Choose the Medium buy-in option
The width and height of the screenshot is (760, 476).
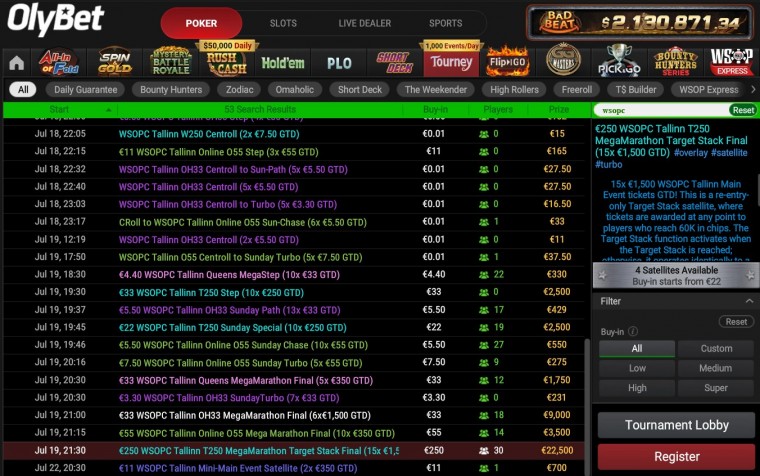click(x=716, y=368)
